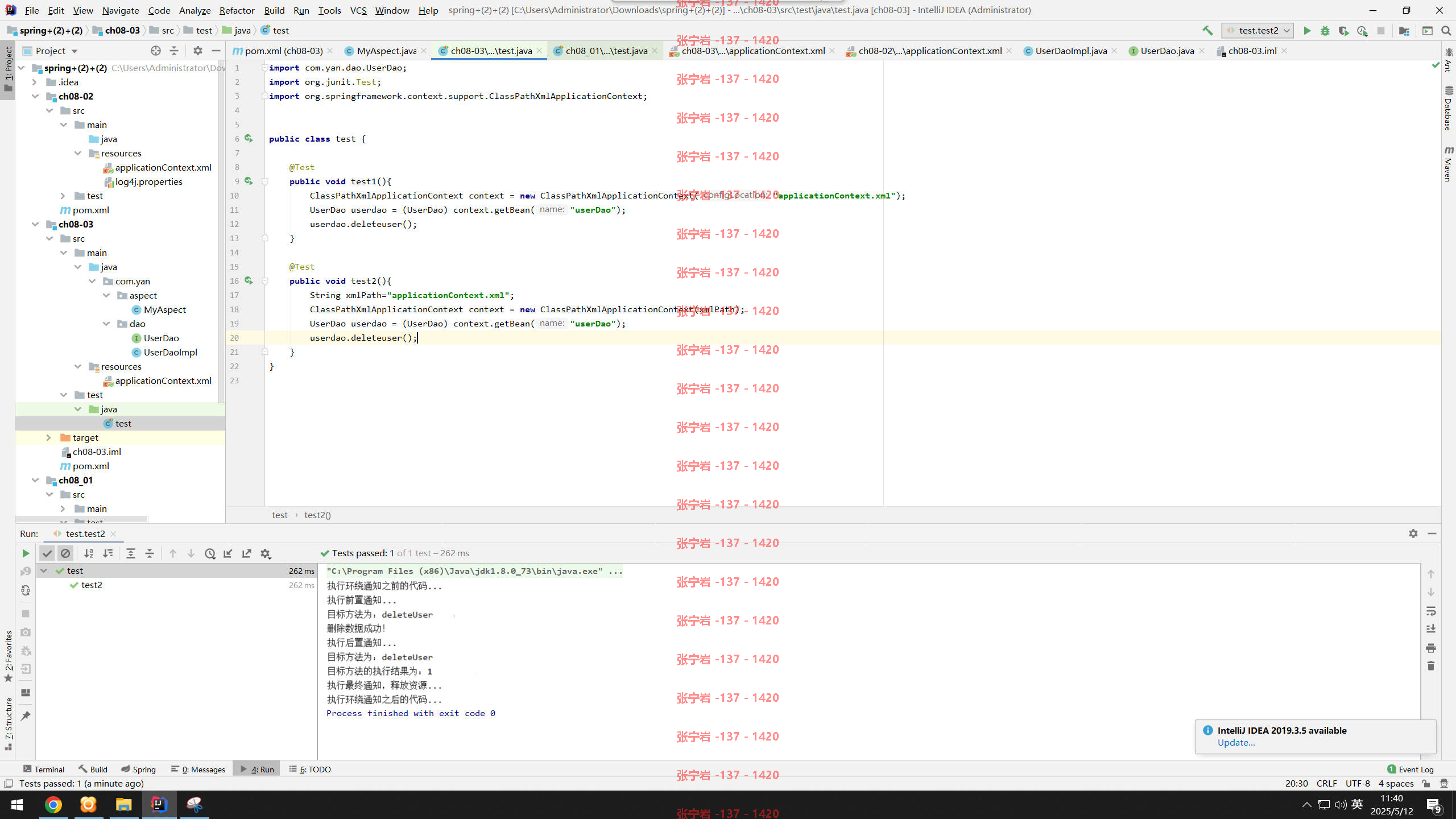Toggle read-only lock in status bar
Viewport: 1456px width, 819px height.
pos(1426,784)
